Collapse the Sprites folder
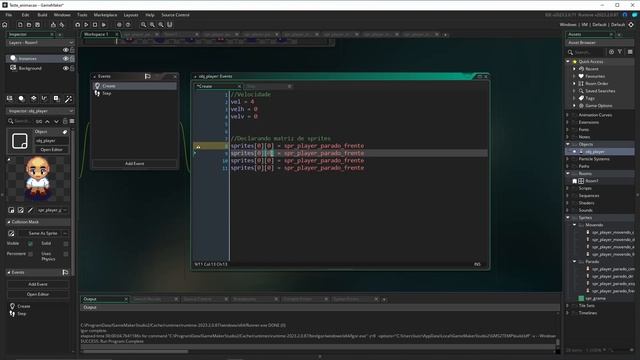Screen dimensions: 640x360 pos(568,218)
